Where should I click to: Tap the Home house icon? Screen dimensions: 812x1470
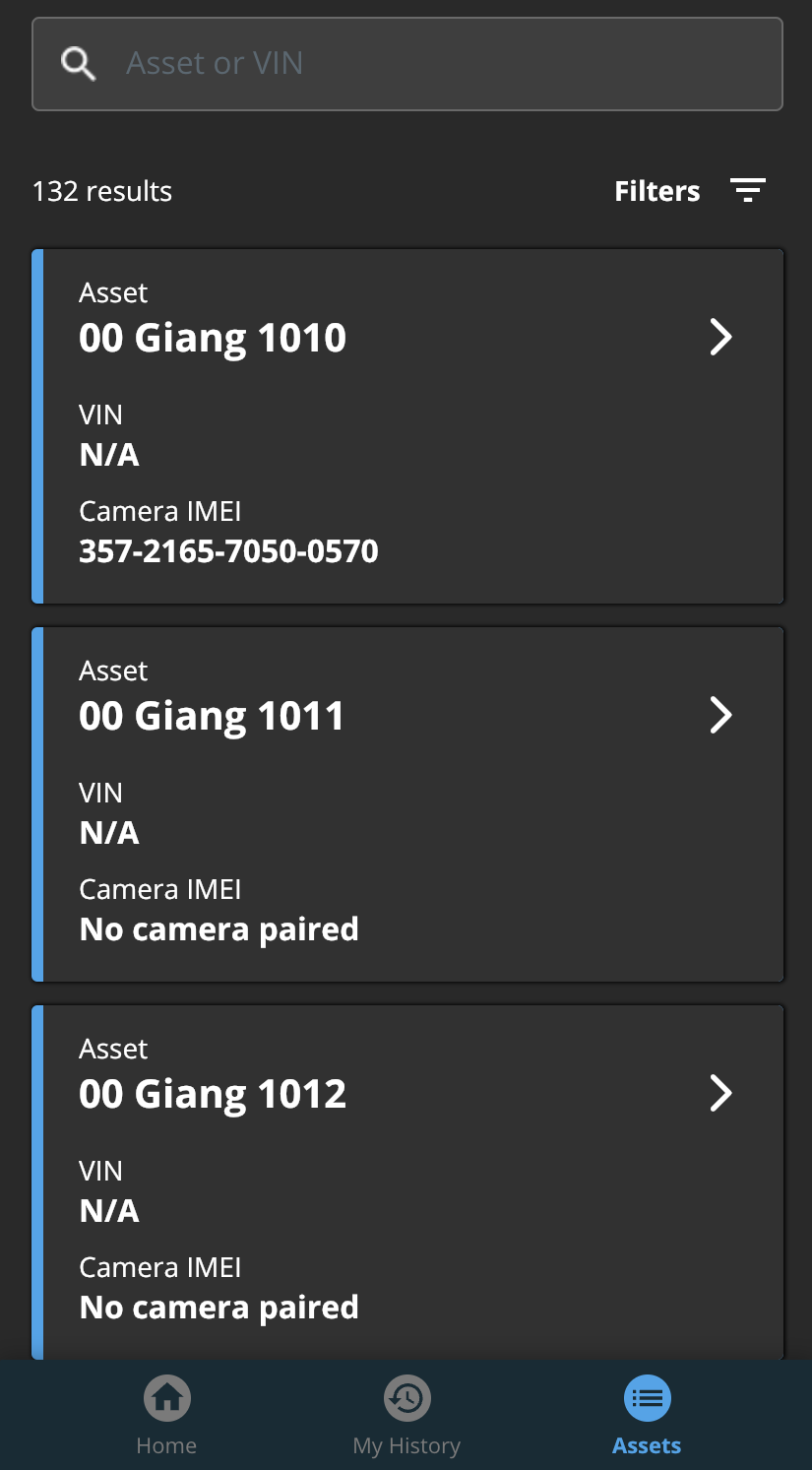point(167,1397)
